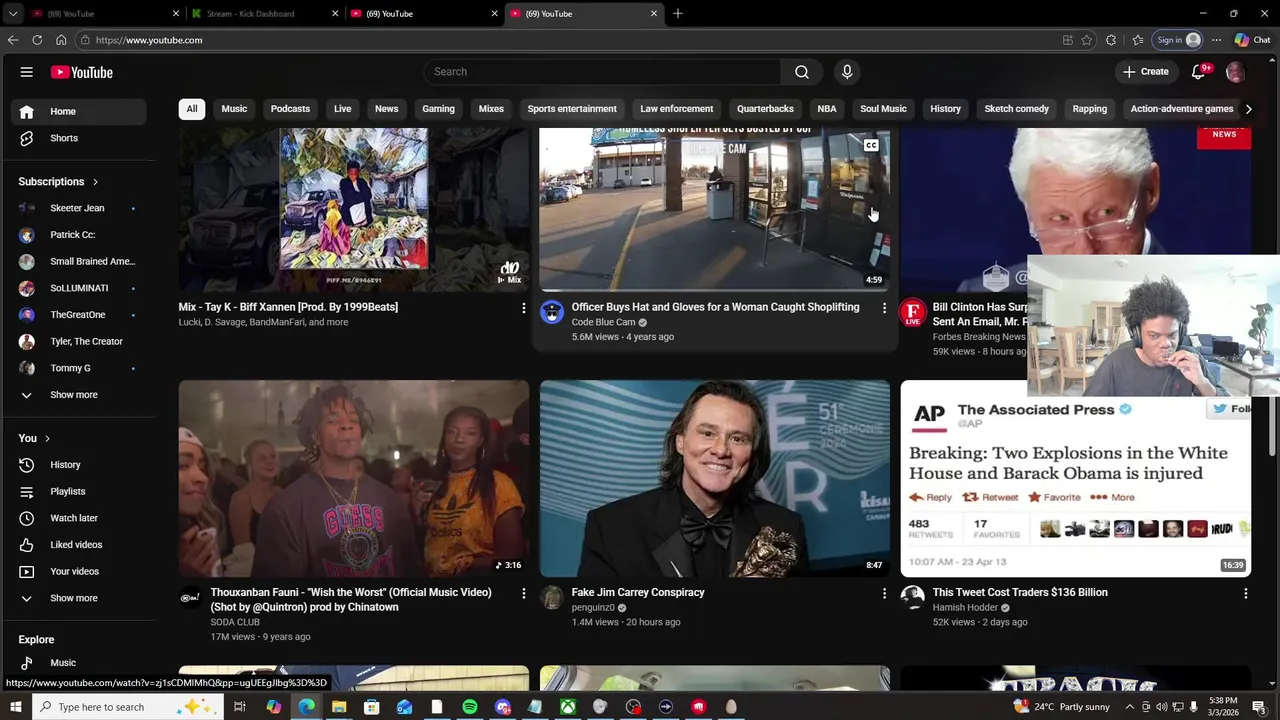Open the YouTube hamburger guide menu
The image size is (1280, 720).
(x=27, y=72)
